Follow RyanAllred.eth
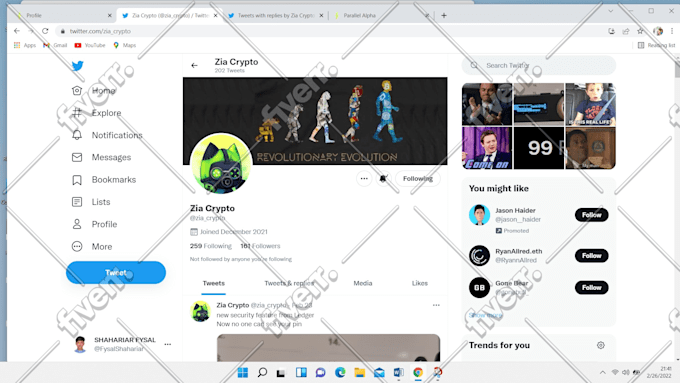Viewport: 680px width, 383px height. coord(592,255)
